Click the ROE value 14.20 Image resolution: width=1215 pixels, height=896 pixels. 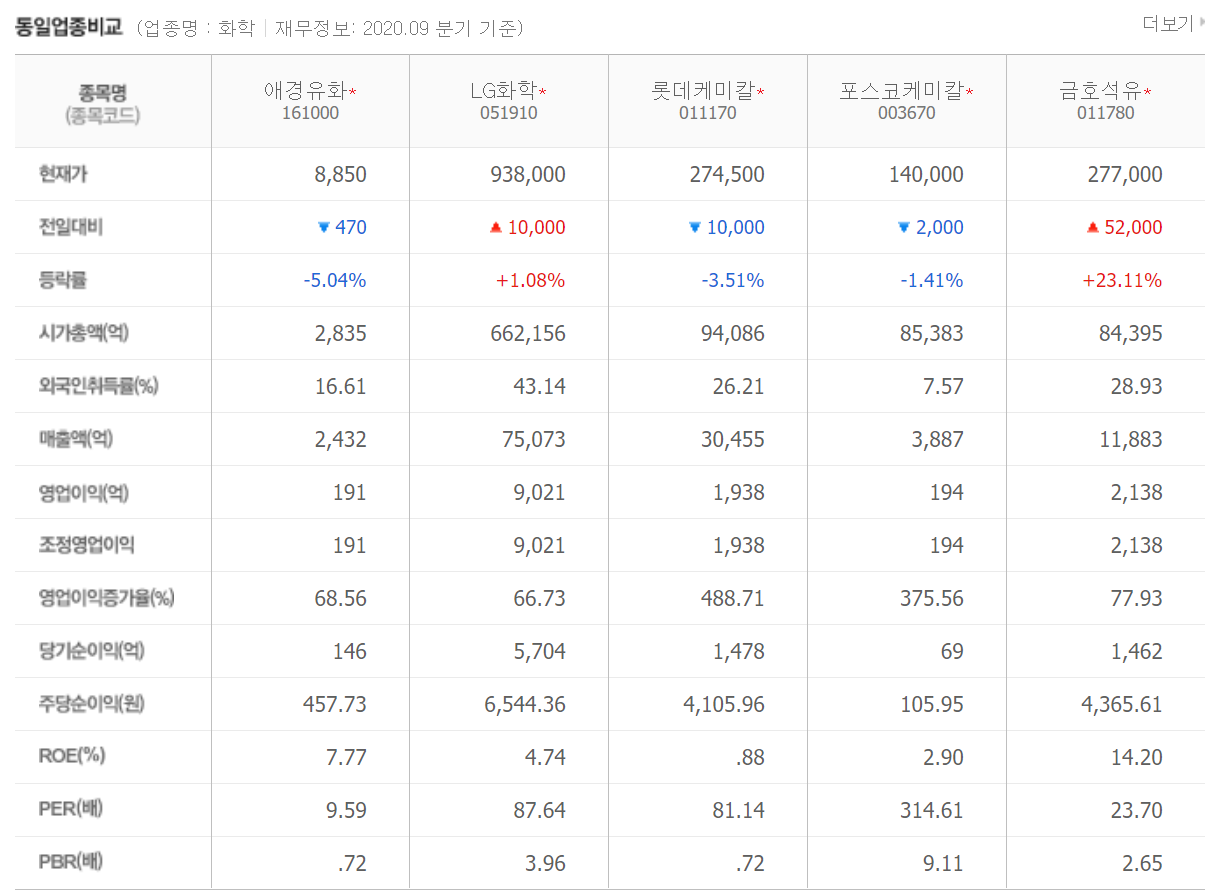click(1137, 757)
